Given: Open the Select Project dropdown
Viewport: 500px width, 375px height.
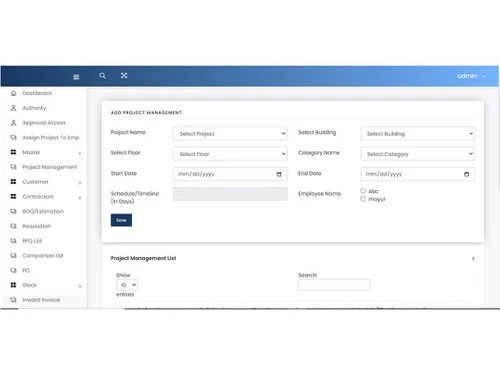Looking at the screenshot, I should coord(230,134).
